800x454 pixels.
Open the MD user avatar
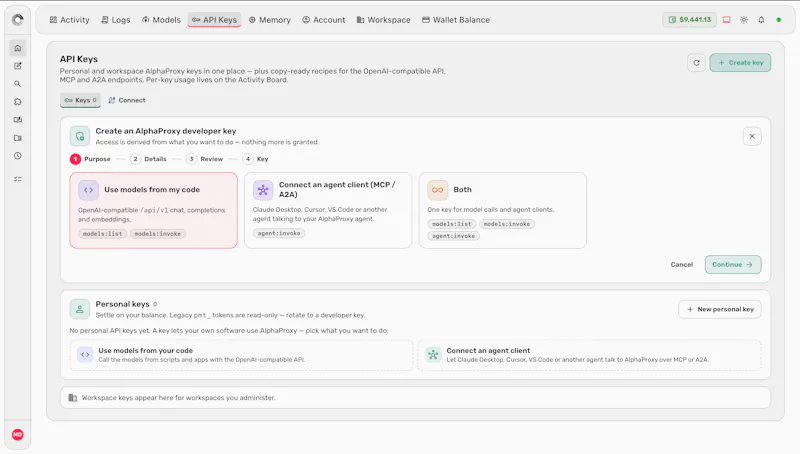(18, 435)
